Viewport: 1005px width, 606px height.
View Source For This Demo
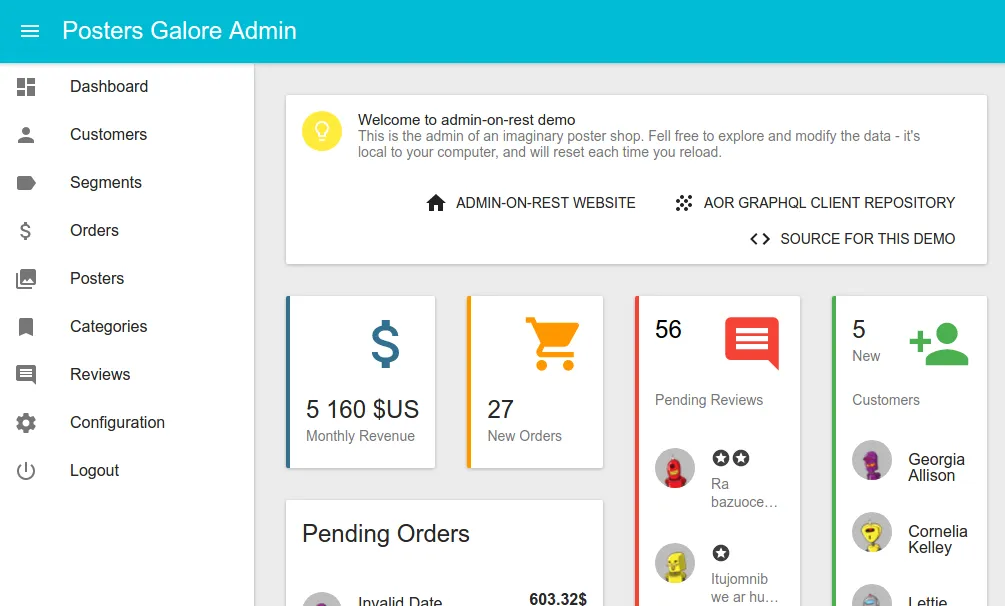(853, 239)
